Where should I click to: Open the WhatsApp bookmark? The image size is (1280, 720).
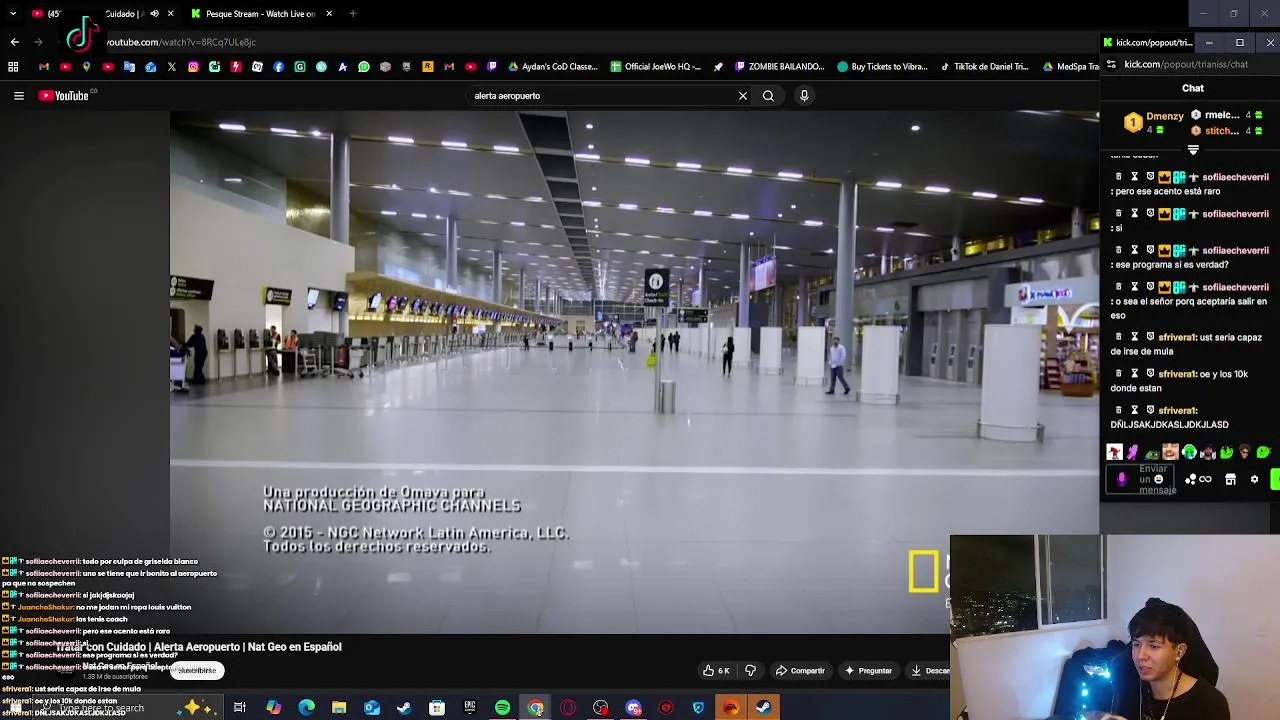pos(364,67)
